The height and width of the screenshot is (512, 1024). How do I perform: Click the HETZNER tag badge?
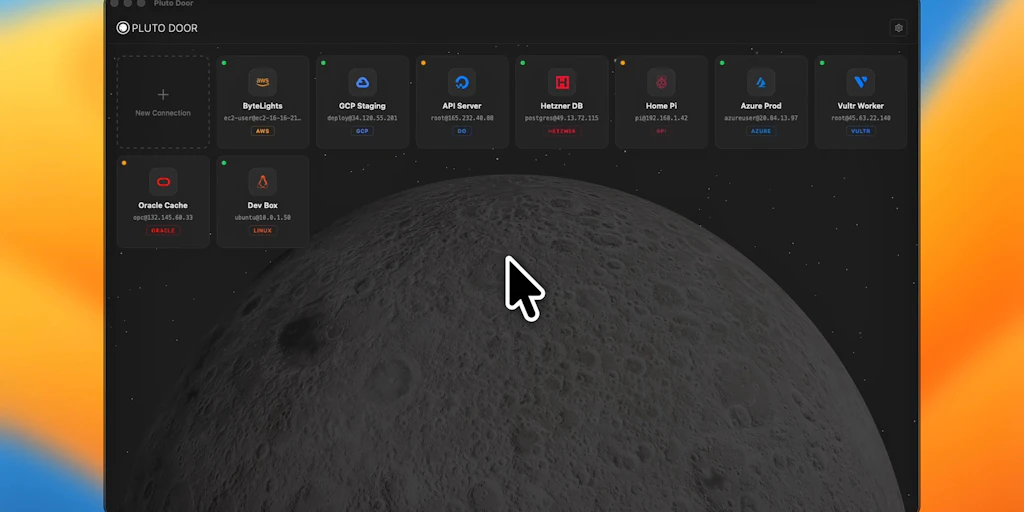(x=562, y=131)
